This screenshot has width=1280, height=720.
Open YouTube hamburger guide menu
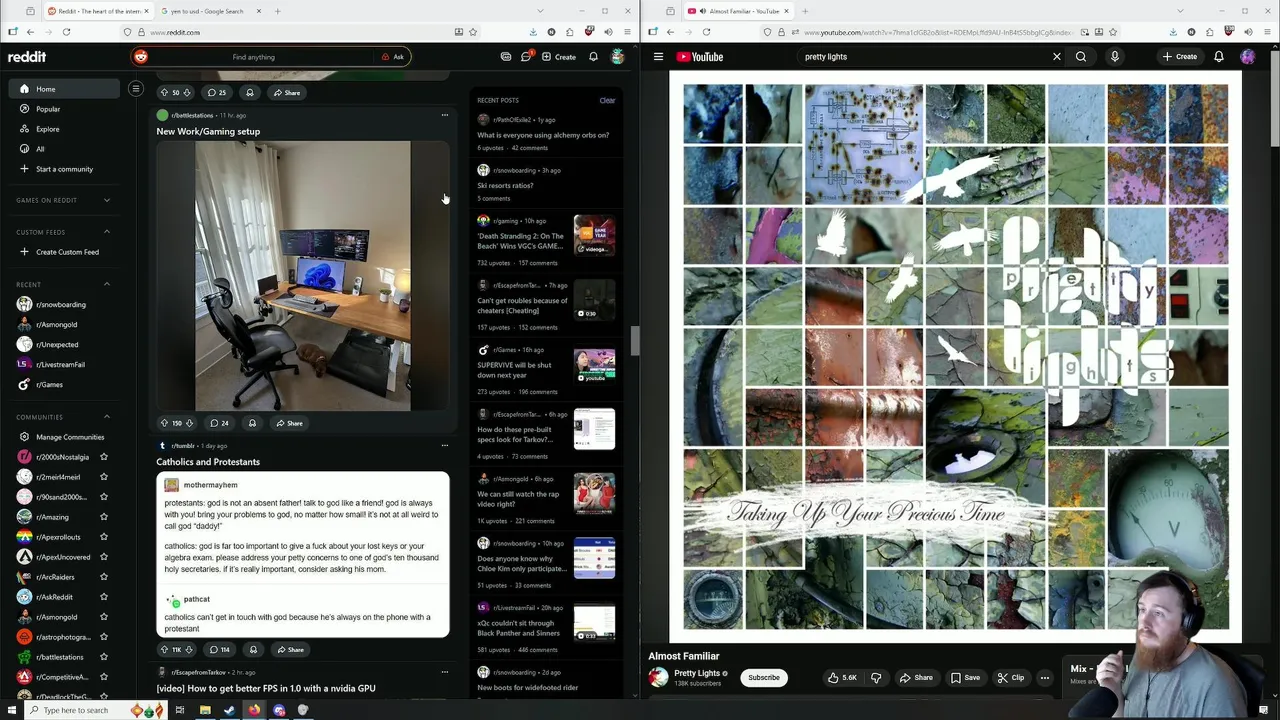[x=658, y=57]
